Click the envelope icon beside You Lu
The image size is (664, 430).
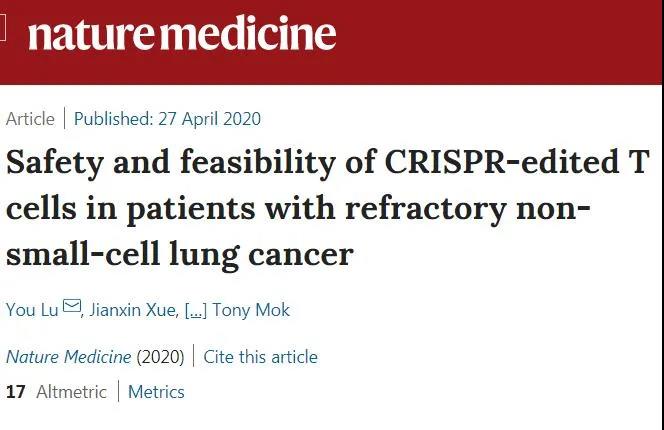point(72,306)
